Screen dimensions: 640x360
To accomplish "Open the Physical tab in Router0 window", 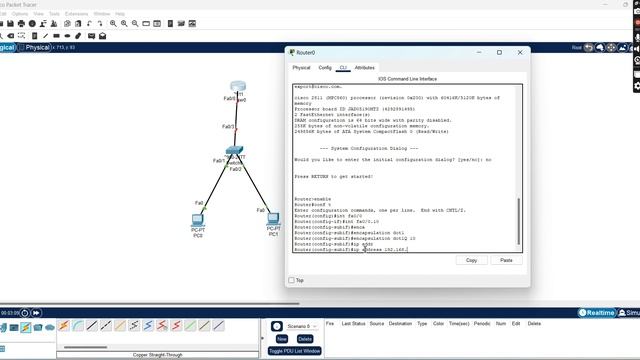I will click(301, 68).
